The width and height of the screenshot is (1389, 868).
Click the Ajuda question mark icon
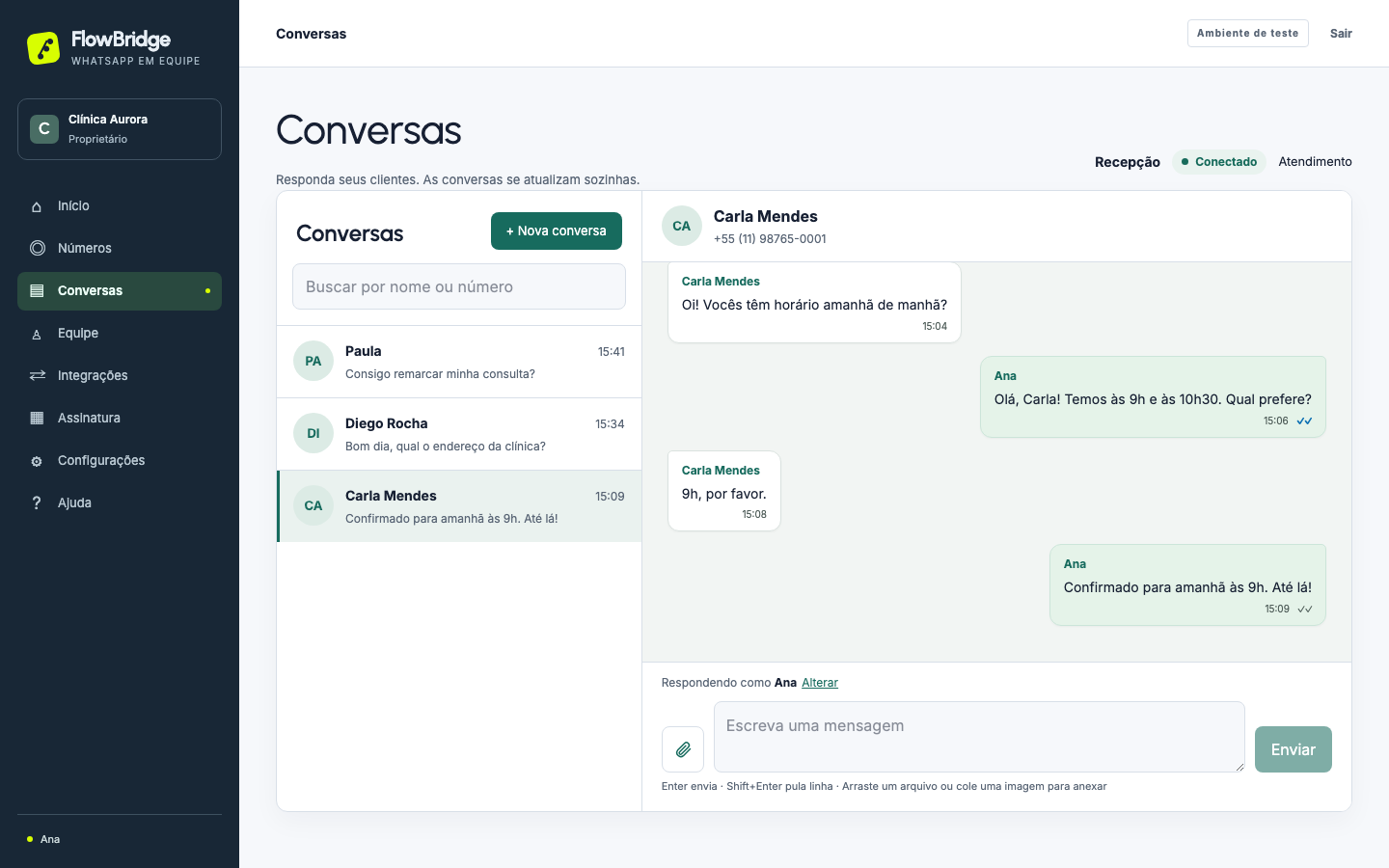(x=37, y=502)
